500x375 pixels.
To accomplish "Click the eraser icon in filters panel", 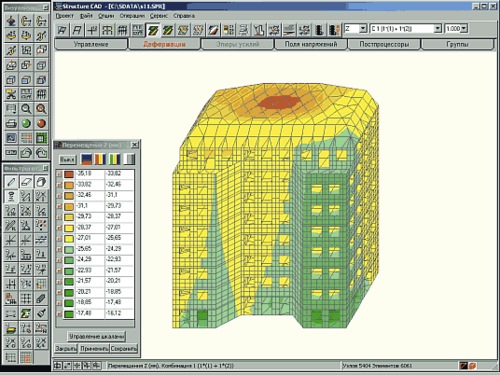I will pyautogui.click(x=26, y=182).
